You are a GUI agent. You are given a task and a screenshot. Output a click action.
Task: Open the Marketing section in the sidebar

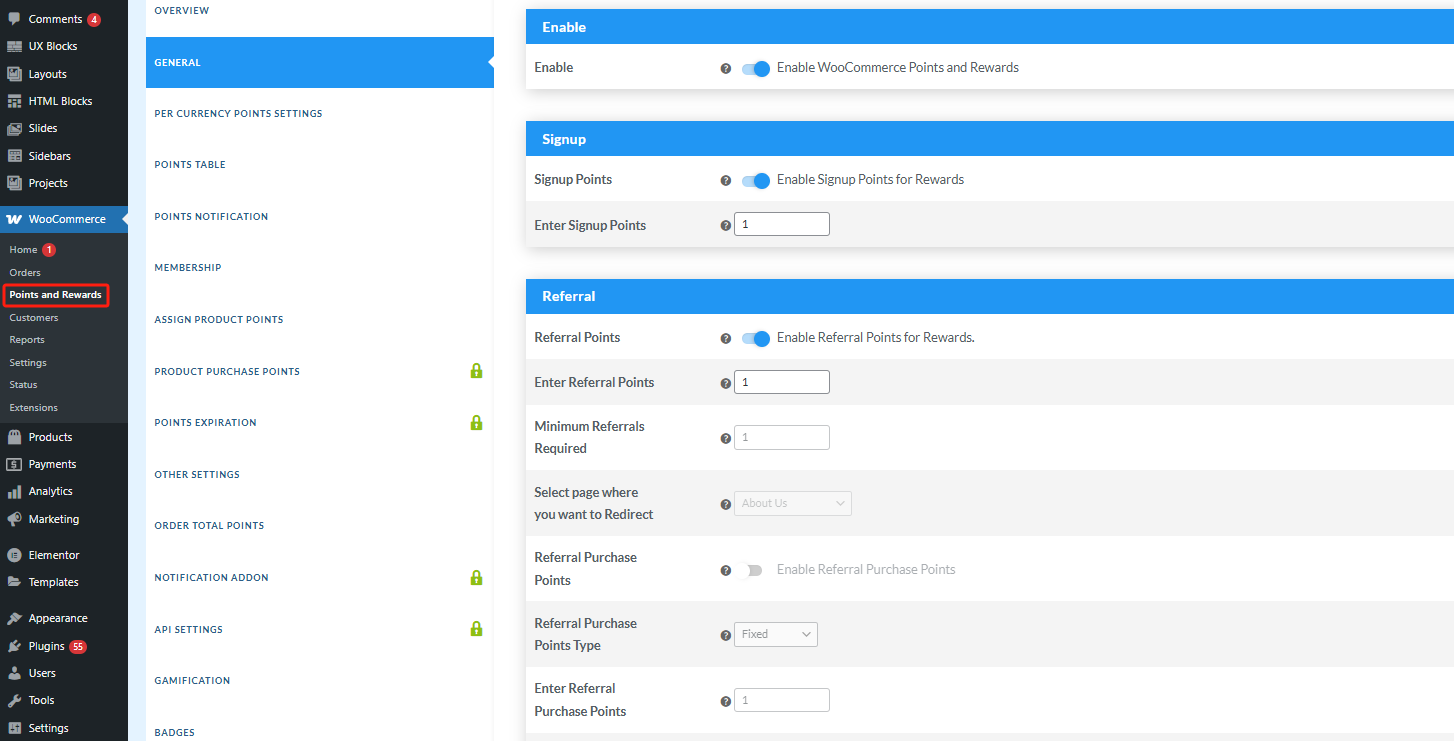point(51,518)
